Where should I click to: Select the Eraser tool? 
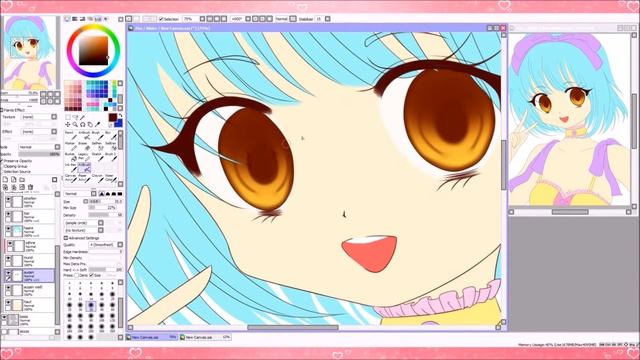tap(84, 147)
